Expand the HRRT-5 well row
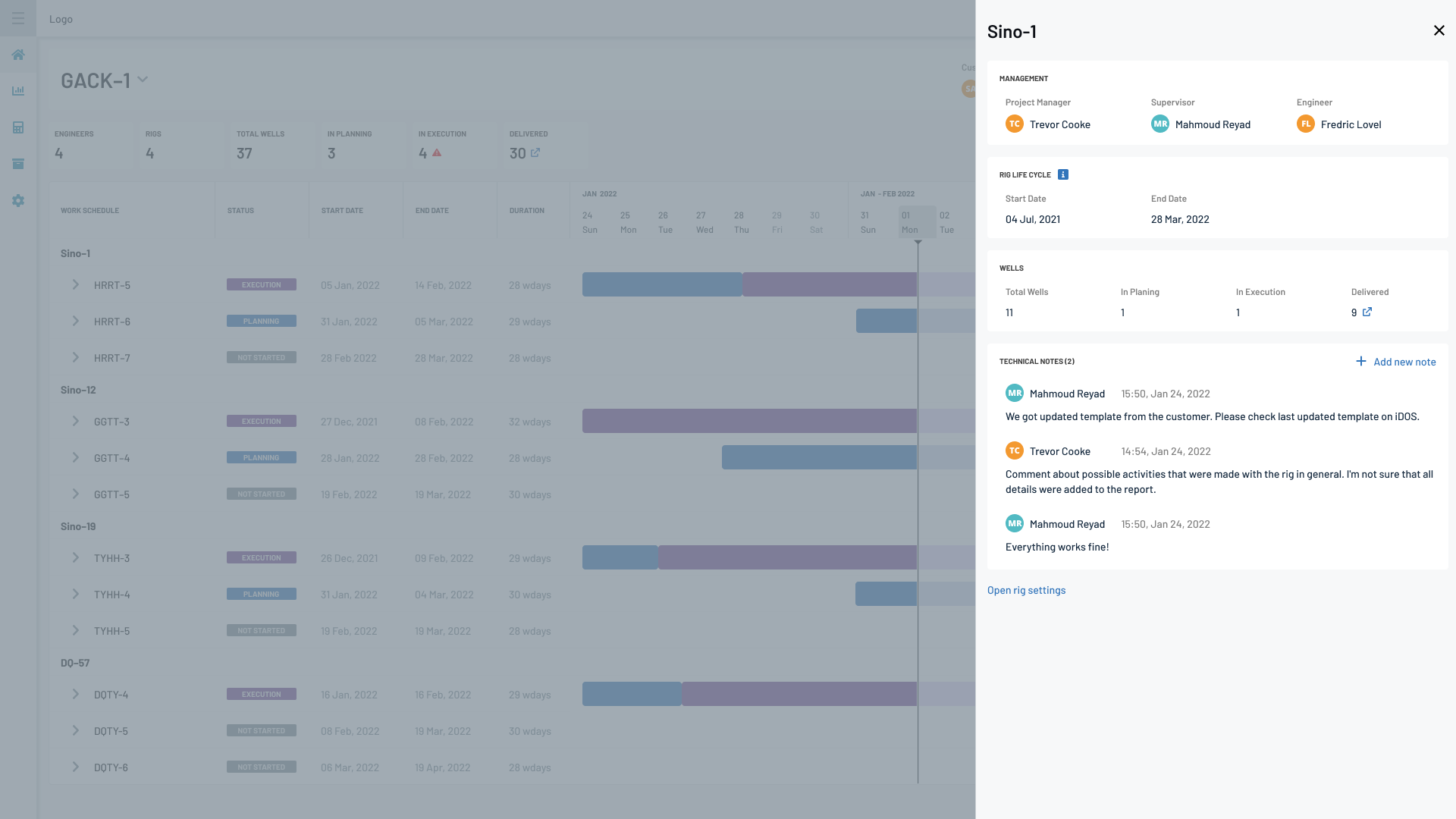1456x819 pixels. click(x=75, y=284)
